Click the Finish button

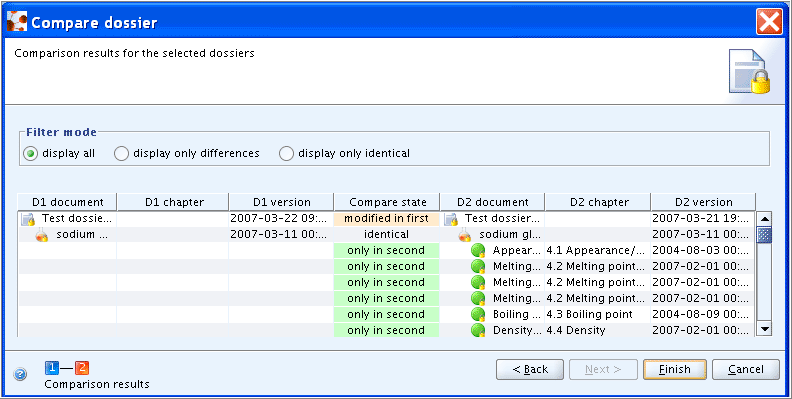(674, 370)
